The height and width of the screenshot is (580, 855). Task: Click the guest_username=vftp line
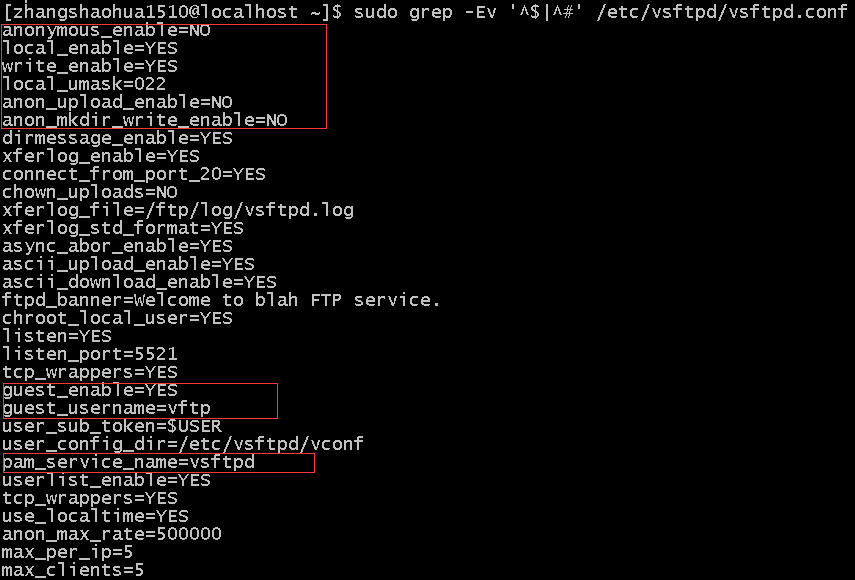point(106,408)
